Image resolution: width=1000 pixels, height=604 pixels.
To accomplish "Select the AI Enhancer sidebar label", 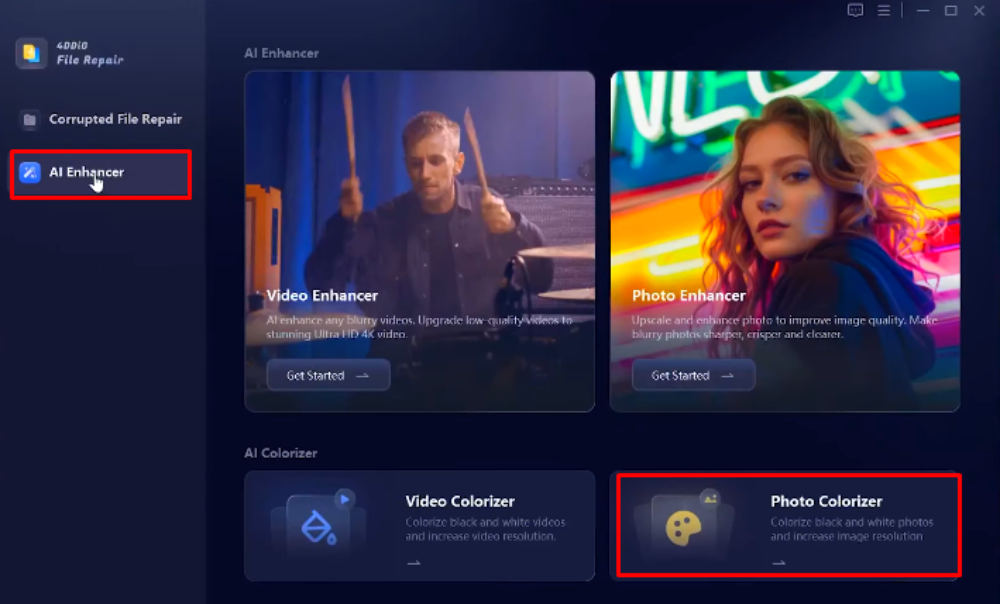I will (86, 172).
